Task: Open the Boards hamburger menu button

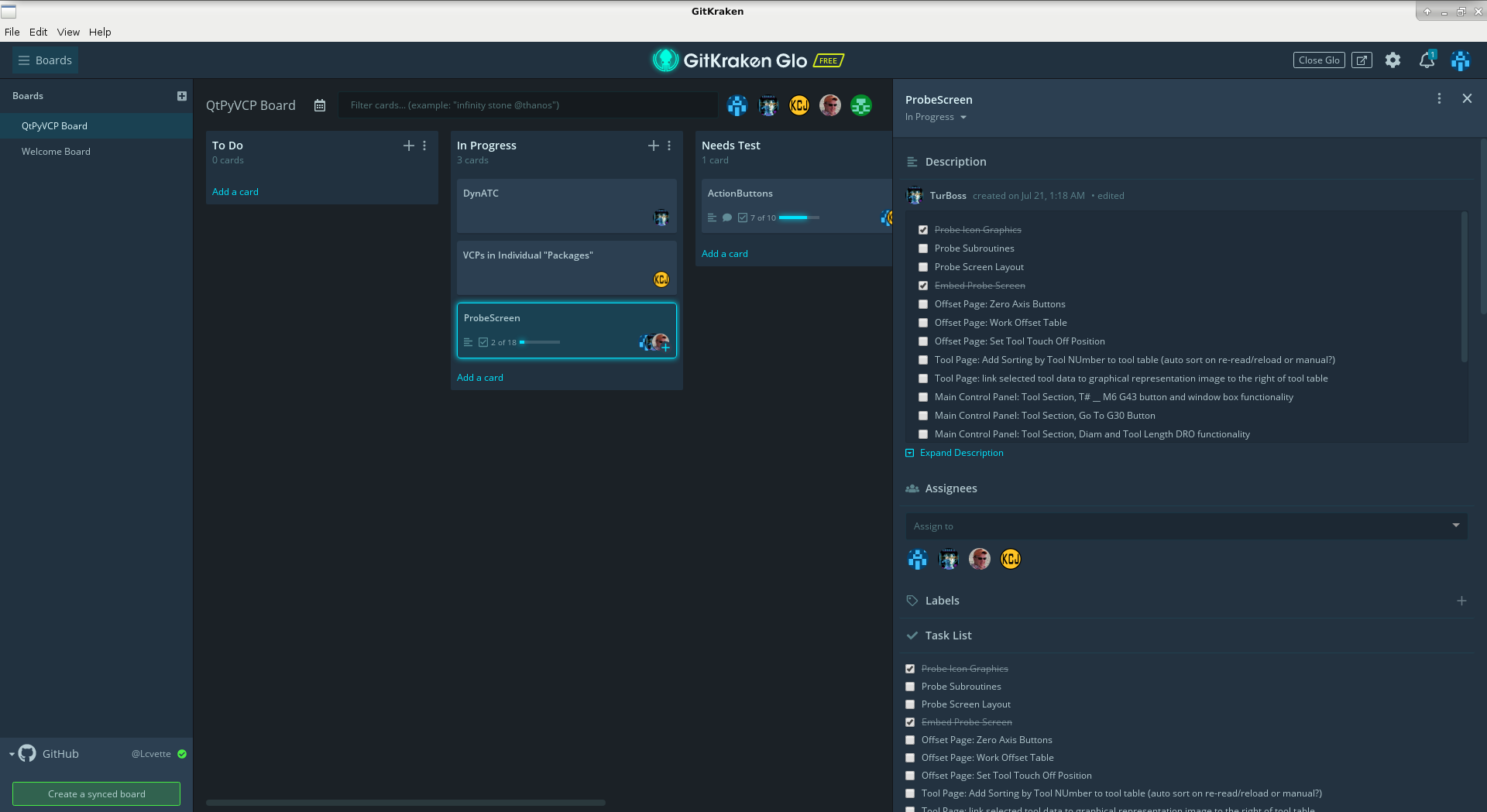Action: (45, 60)
